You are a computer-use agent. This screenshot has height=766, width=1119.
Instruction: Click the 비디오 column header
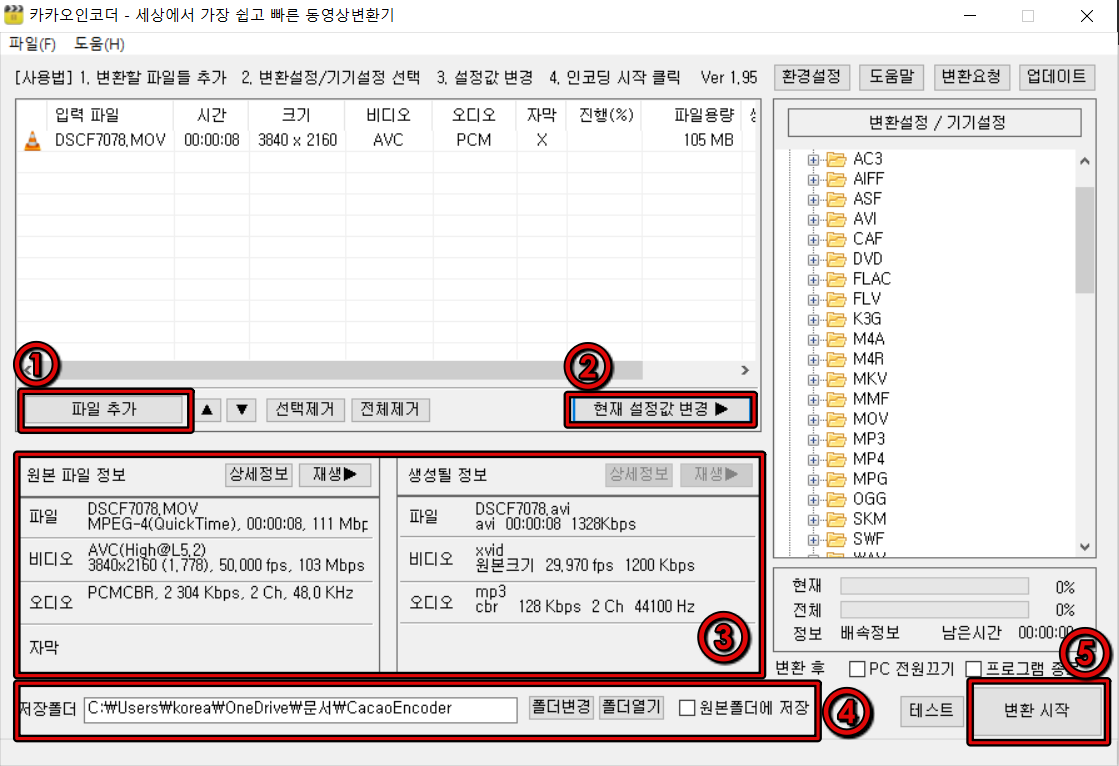tap(389, 115)
